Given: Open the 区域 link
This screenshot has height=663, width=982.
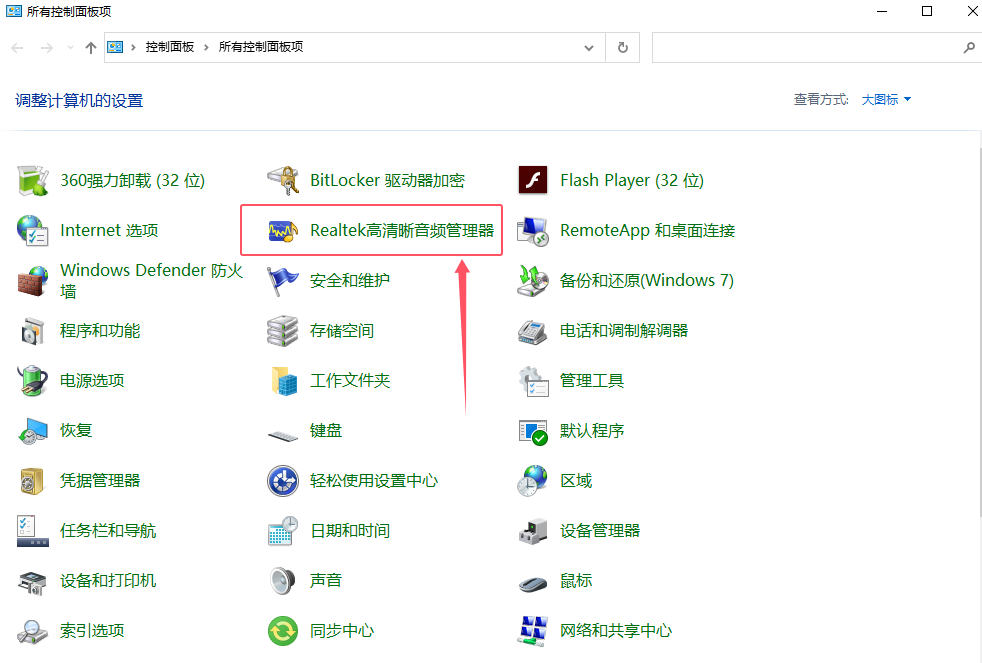Looking at the screenshot, I should pos(576,481).
